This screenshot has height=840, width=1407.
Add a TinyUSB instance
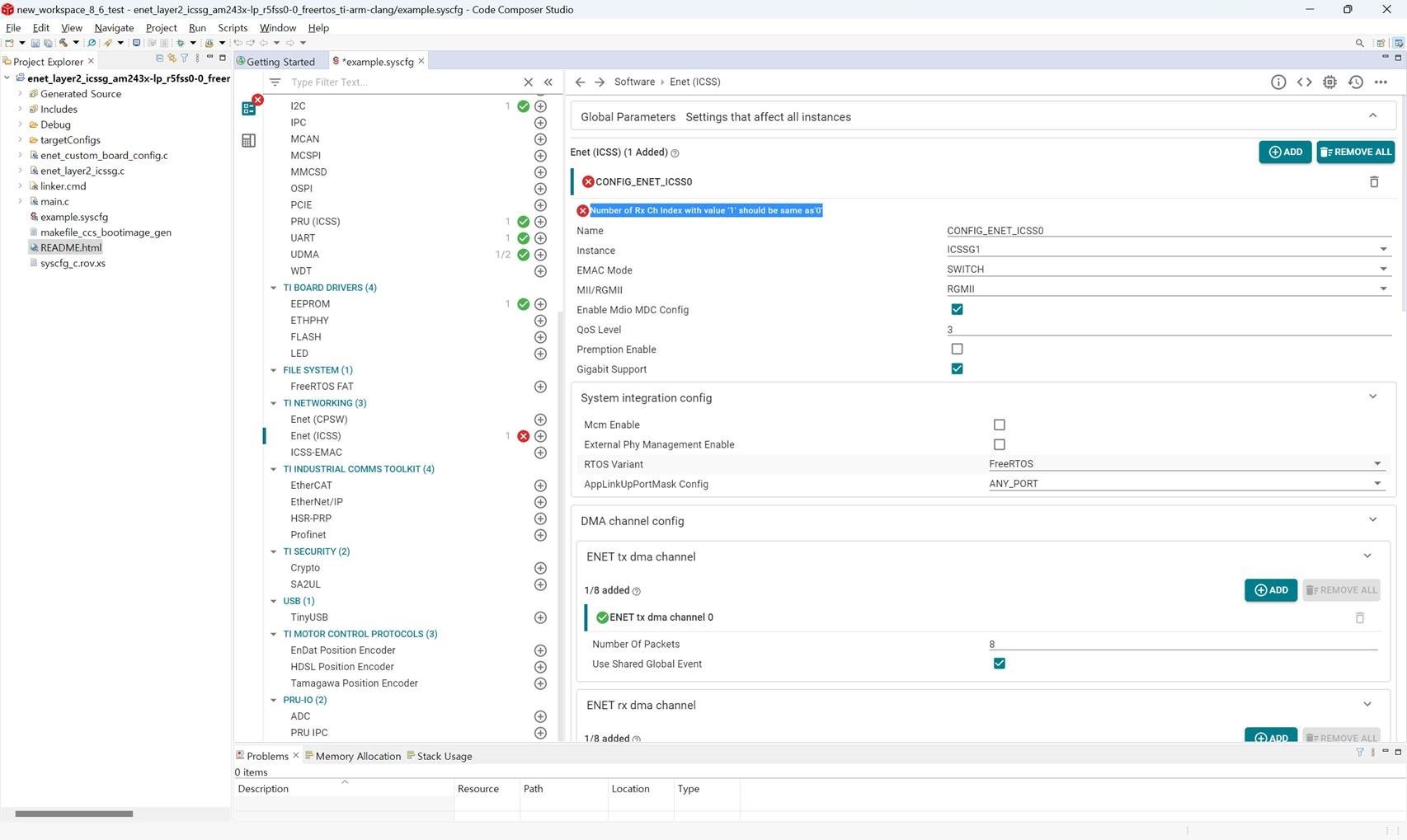point(540,617)
